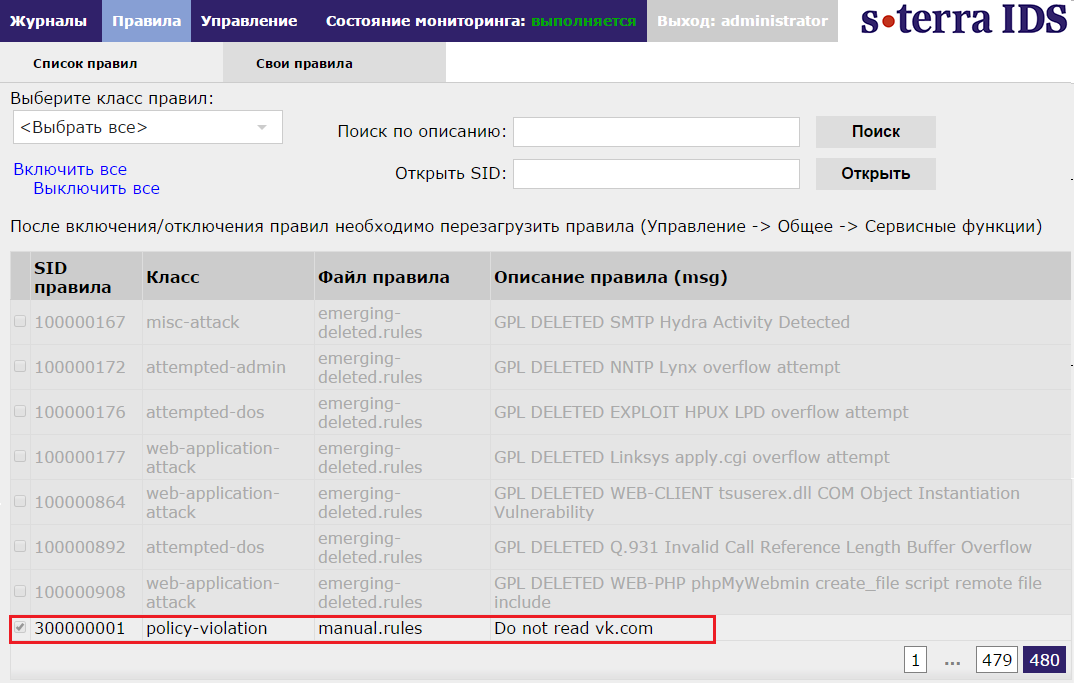
Task: Click the S-Terra IDS logo
Action: coord(964,19)
